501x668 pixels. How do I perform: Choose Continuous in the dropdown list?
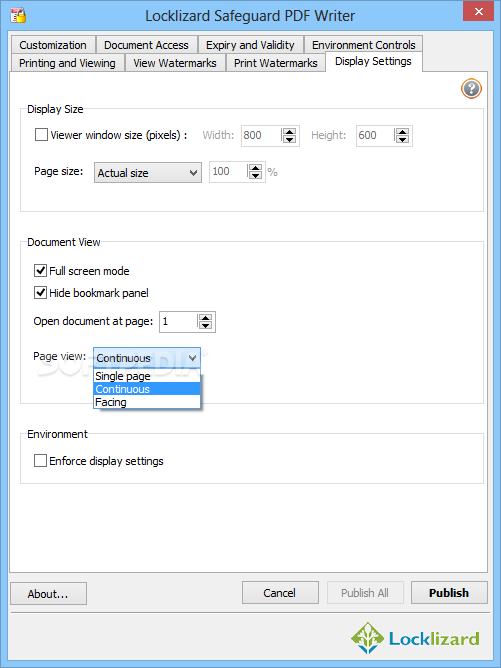coord(147,389)
